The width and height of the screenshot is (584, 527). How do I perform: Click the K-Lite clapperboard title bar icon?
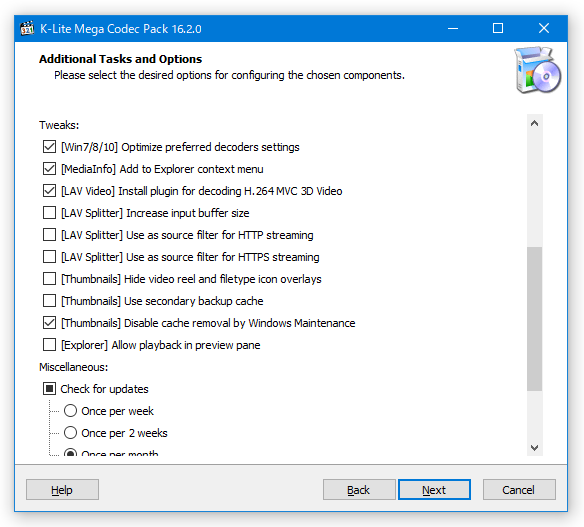coord(27,28)
